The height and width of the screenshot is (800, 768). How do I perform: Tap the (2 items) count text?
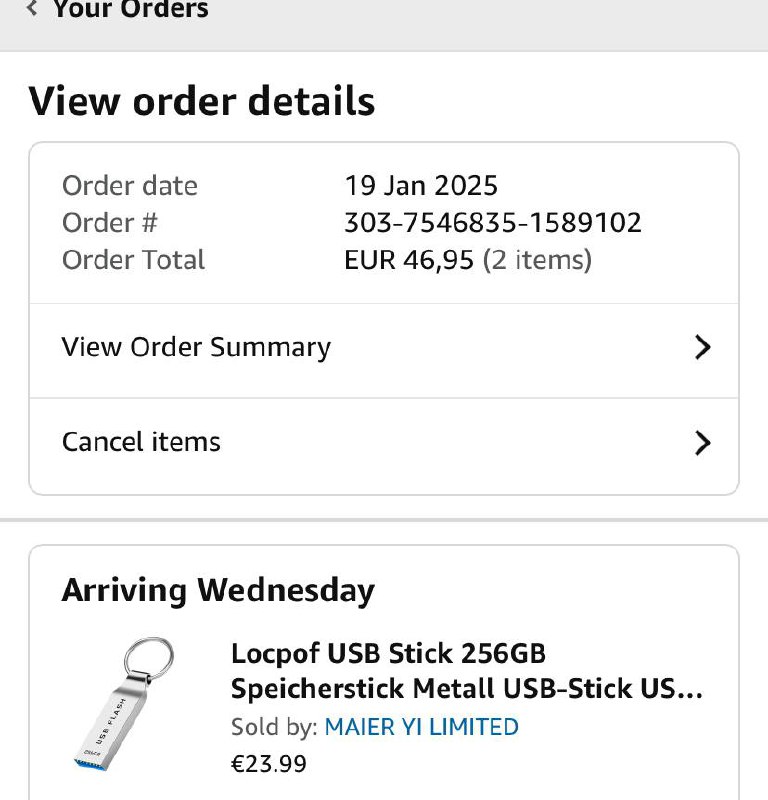537,260
